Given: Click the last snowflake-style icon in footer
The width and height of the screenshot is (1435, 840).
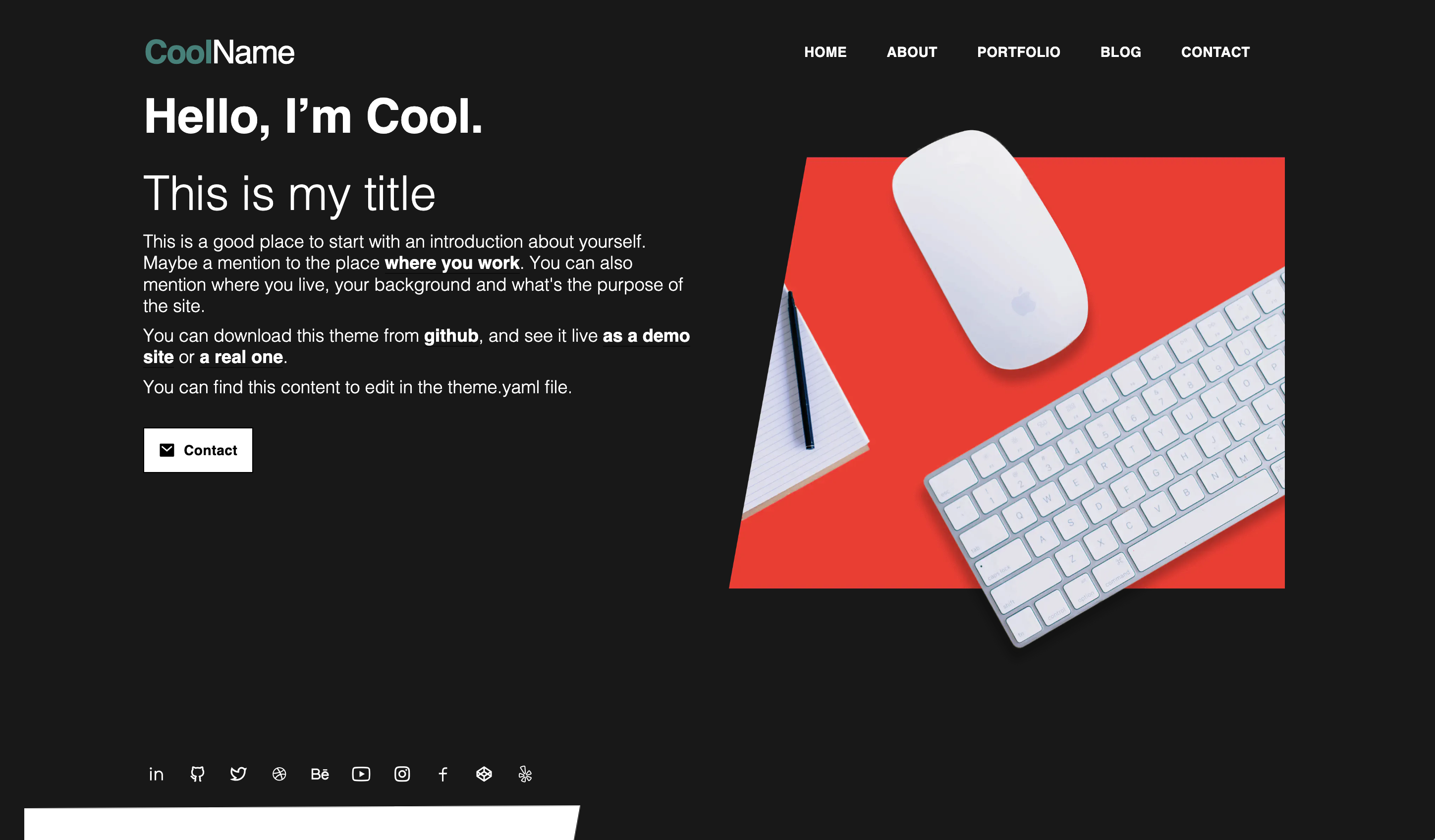Looking at the screenshot, I should pos(525,773).
